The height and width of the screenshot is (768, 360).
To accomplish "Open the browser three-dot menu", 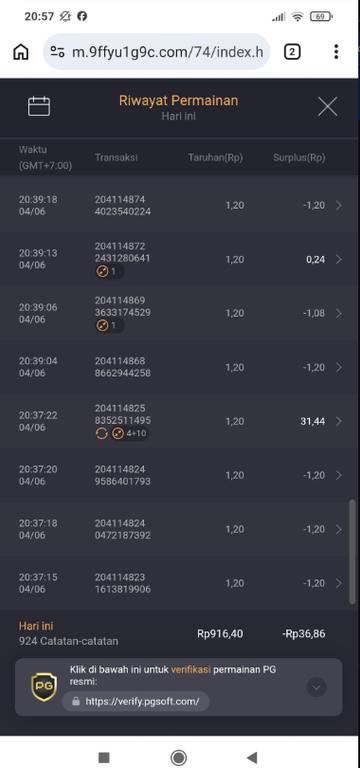I will [x=336, y=51].
